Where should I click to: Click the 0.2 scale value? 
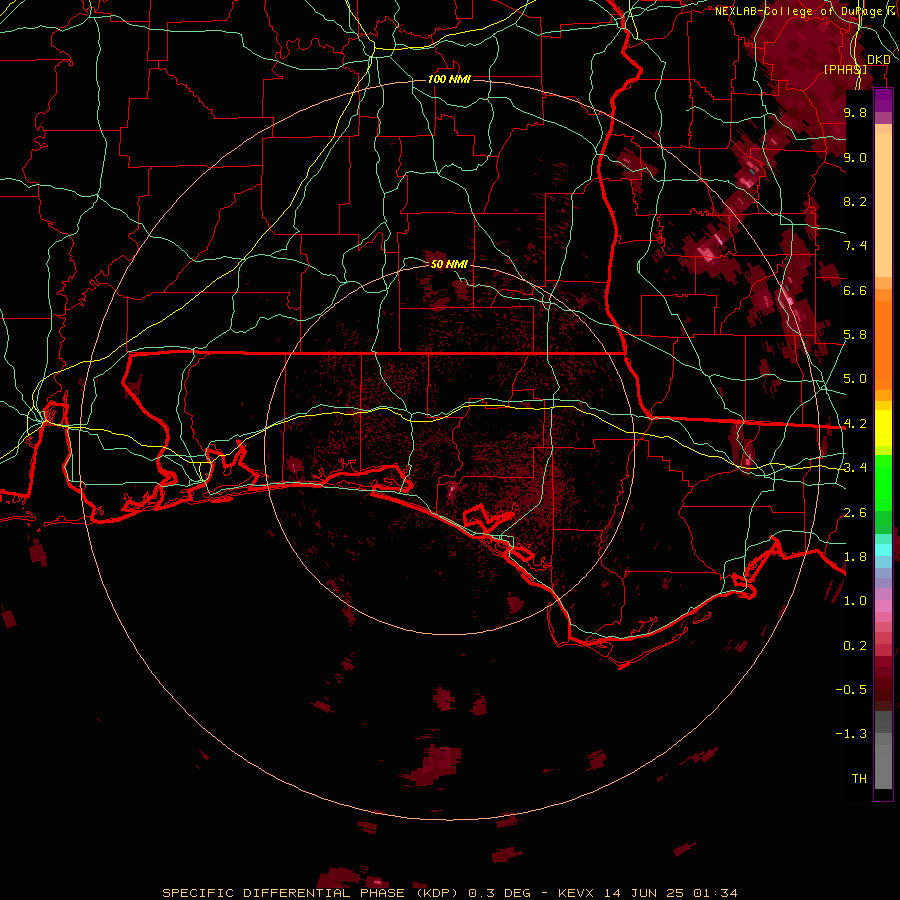click(x=855, y=646)
